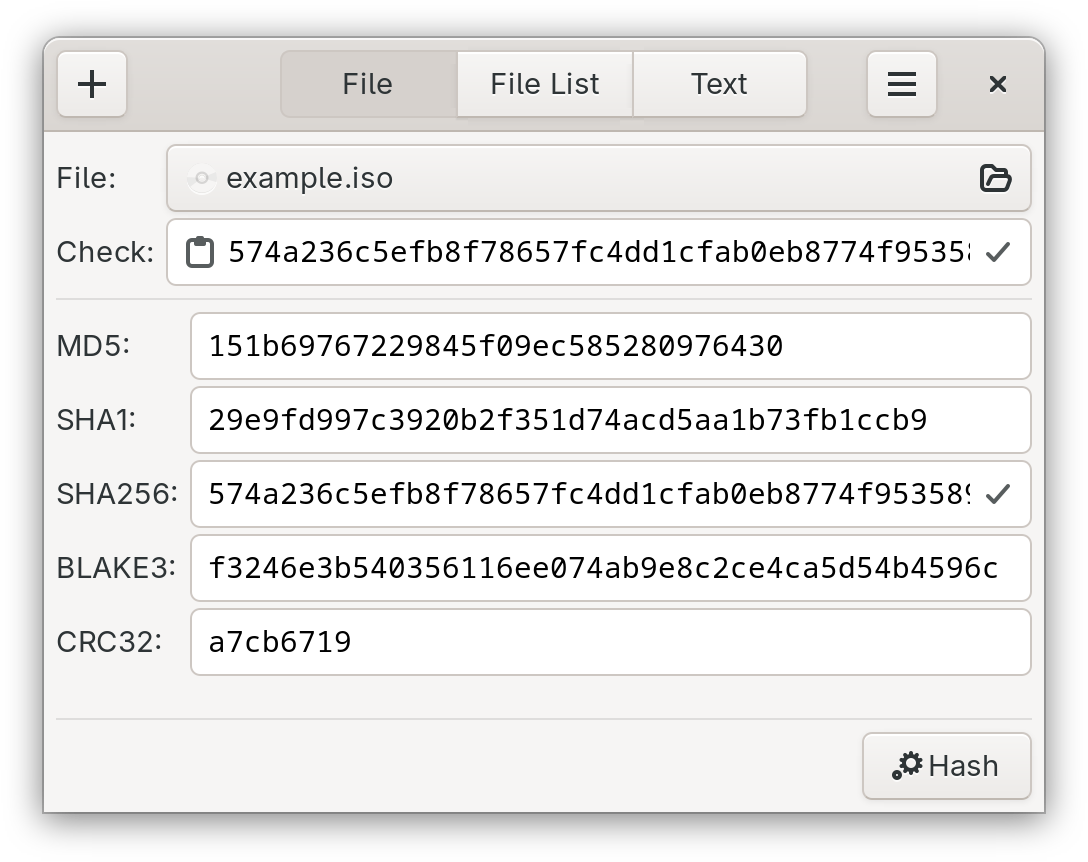Image resolution: width=1088 pixels, height=862 pixels.
Task: Click the MD5 hash output field
Action: click(x=611, y=346)
